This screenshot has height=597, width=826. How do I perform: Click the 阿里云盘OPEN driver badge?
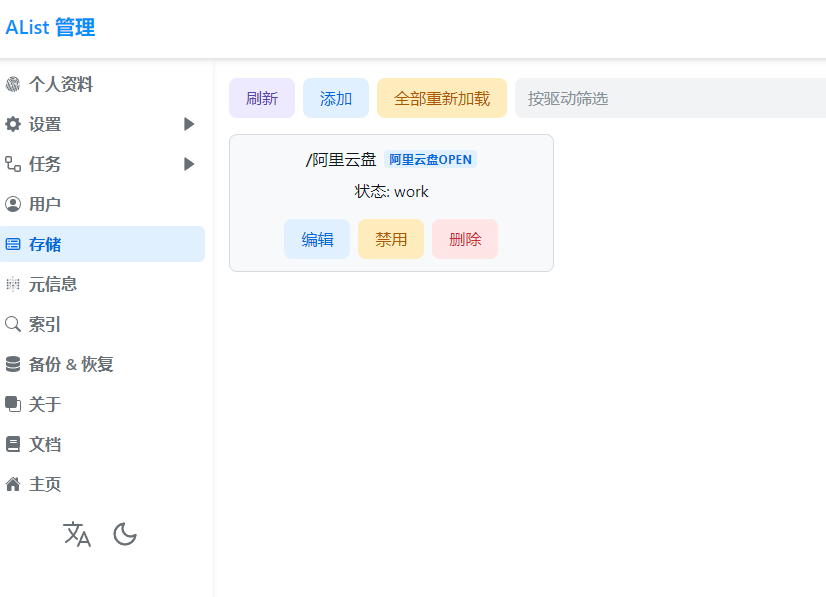pos(430,159)
